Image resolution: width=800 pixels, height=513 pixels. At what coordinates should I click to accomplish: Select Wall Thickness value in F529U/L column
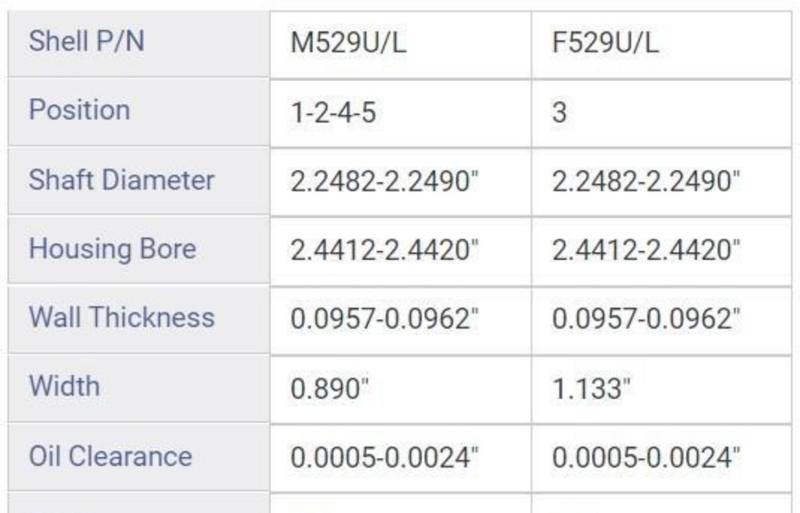point(646,319)
